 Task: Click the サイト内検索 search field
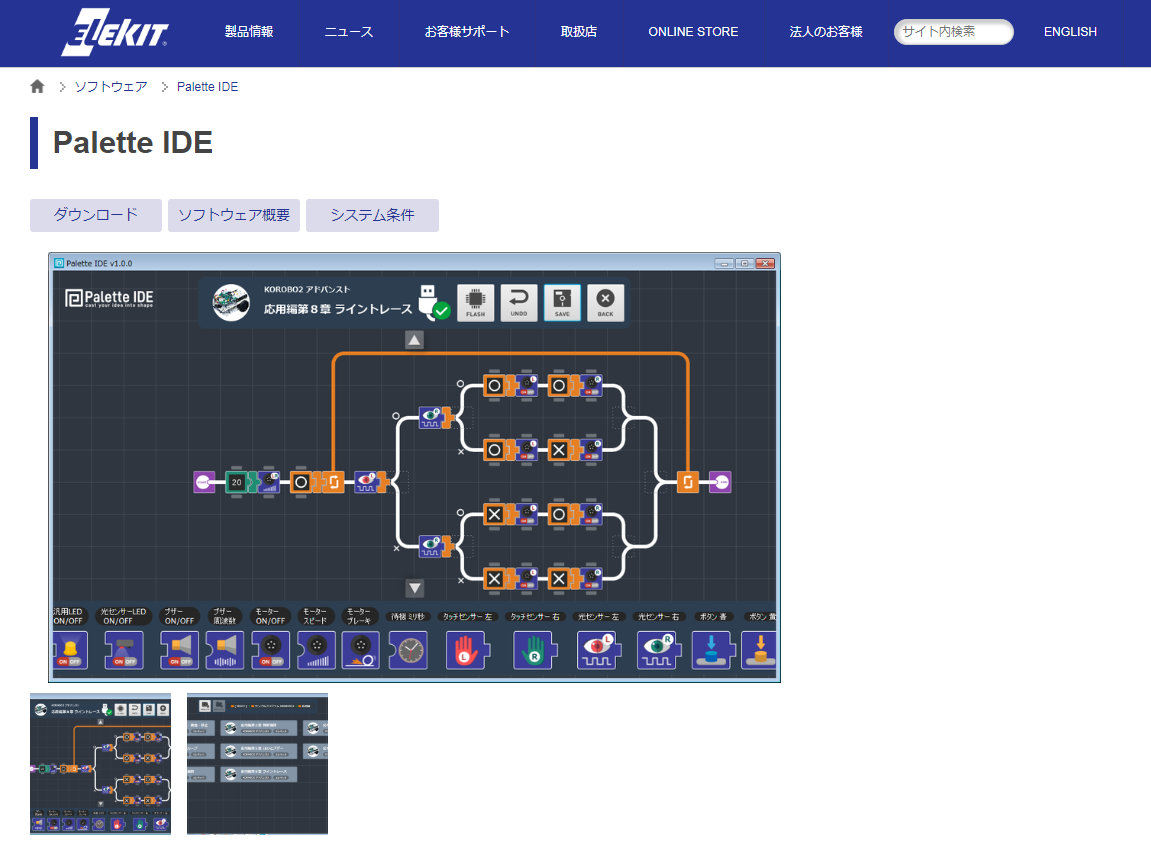click(953, 31)
